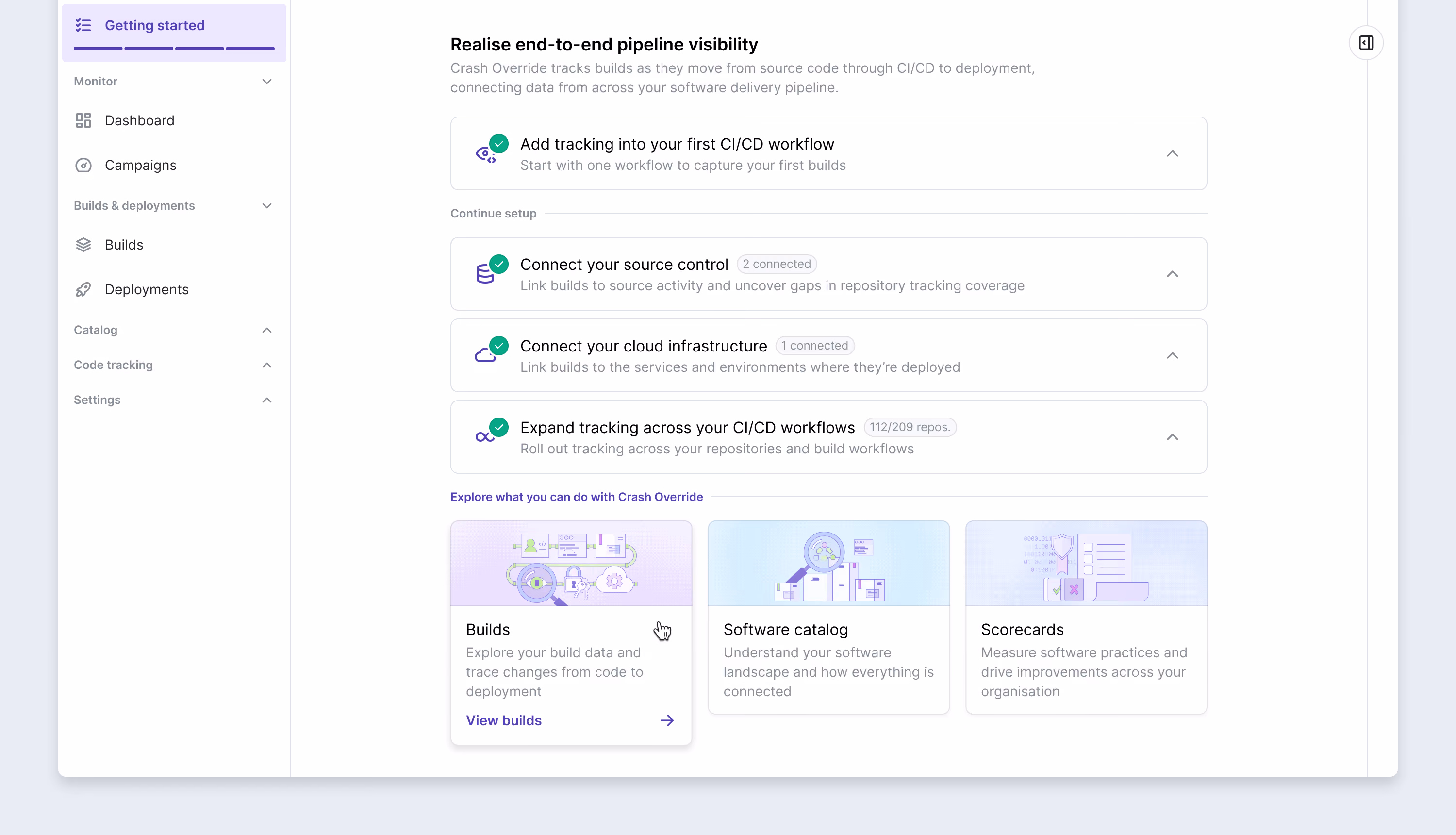Toggle chevron on Expand tracking across CI/CD workflows

point(1172,437)
